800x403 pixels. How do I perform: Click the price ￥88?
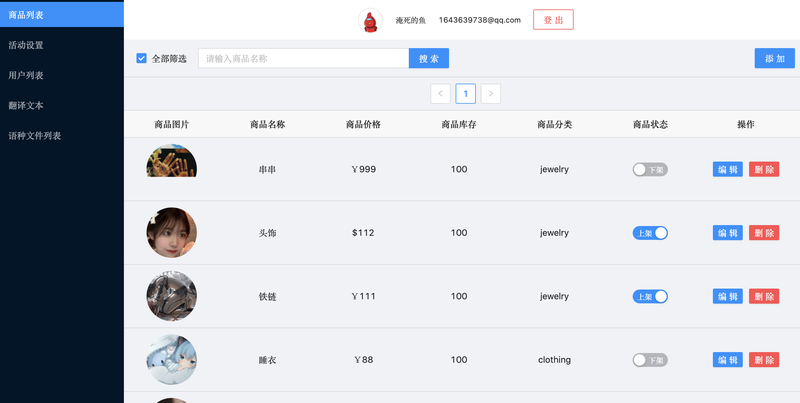tap(363, 360)
